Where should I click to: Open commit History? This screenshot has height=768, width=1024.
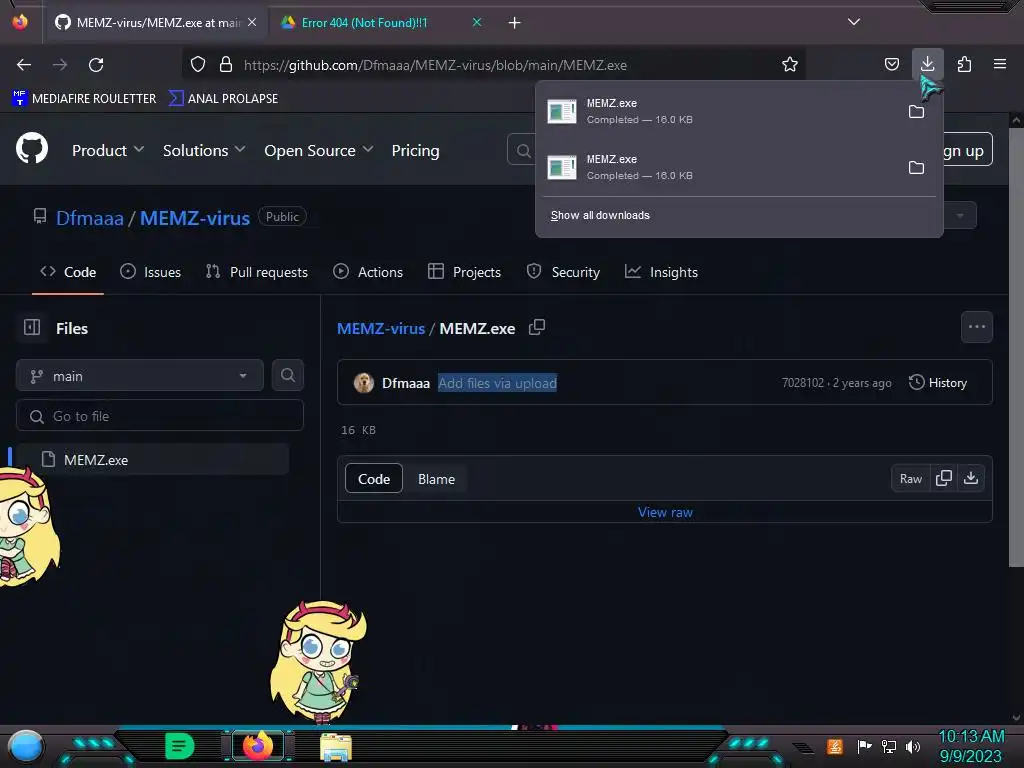coord(938,383)
